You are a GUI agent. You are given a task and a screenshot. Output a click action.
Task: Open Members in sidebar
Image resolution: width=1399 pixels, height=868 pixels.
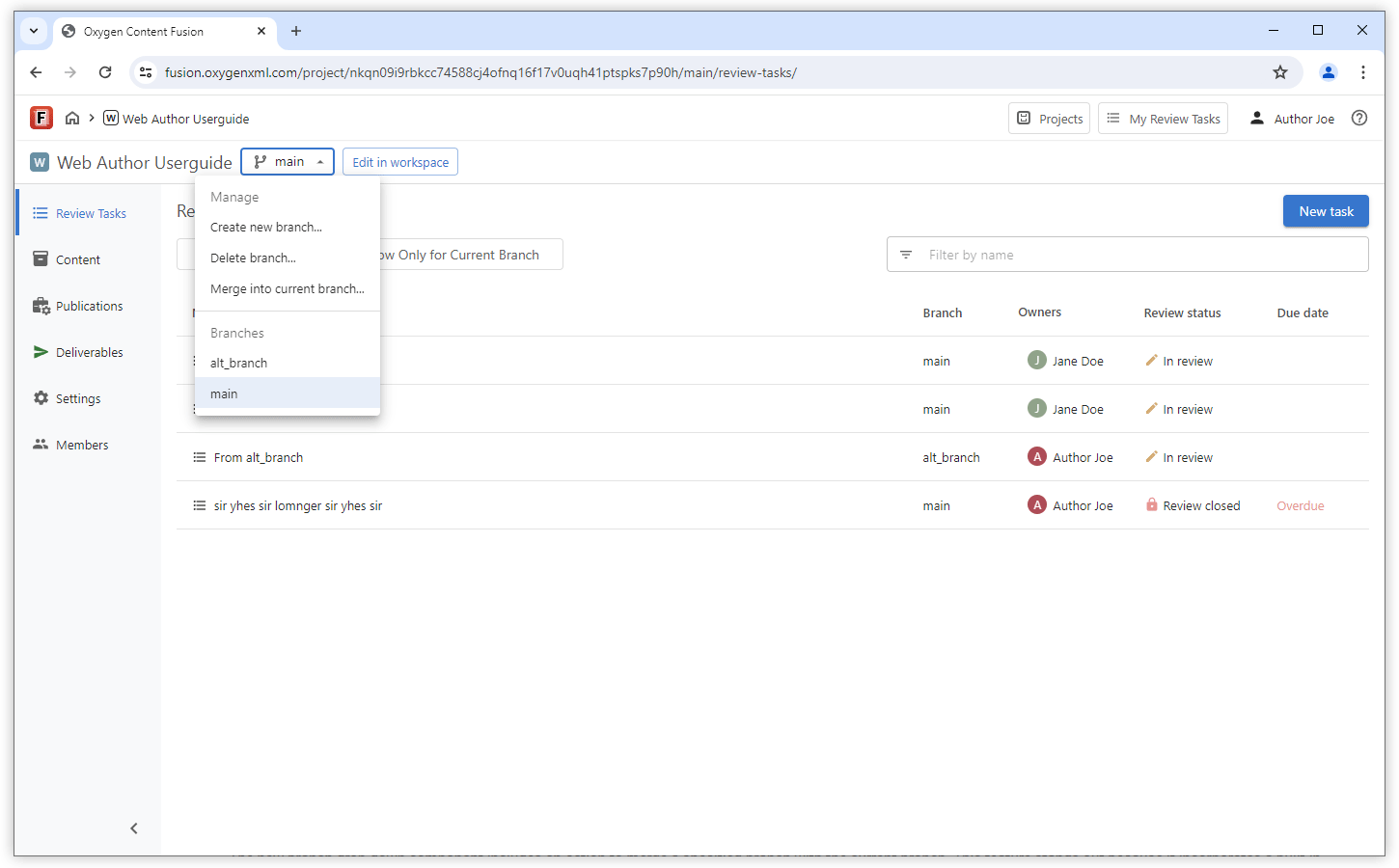(89, 445)
